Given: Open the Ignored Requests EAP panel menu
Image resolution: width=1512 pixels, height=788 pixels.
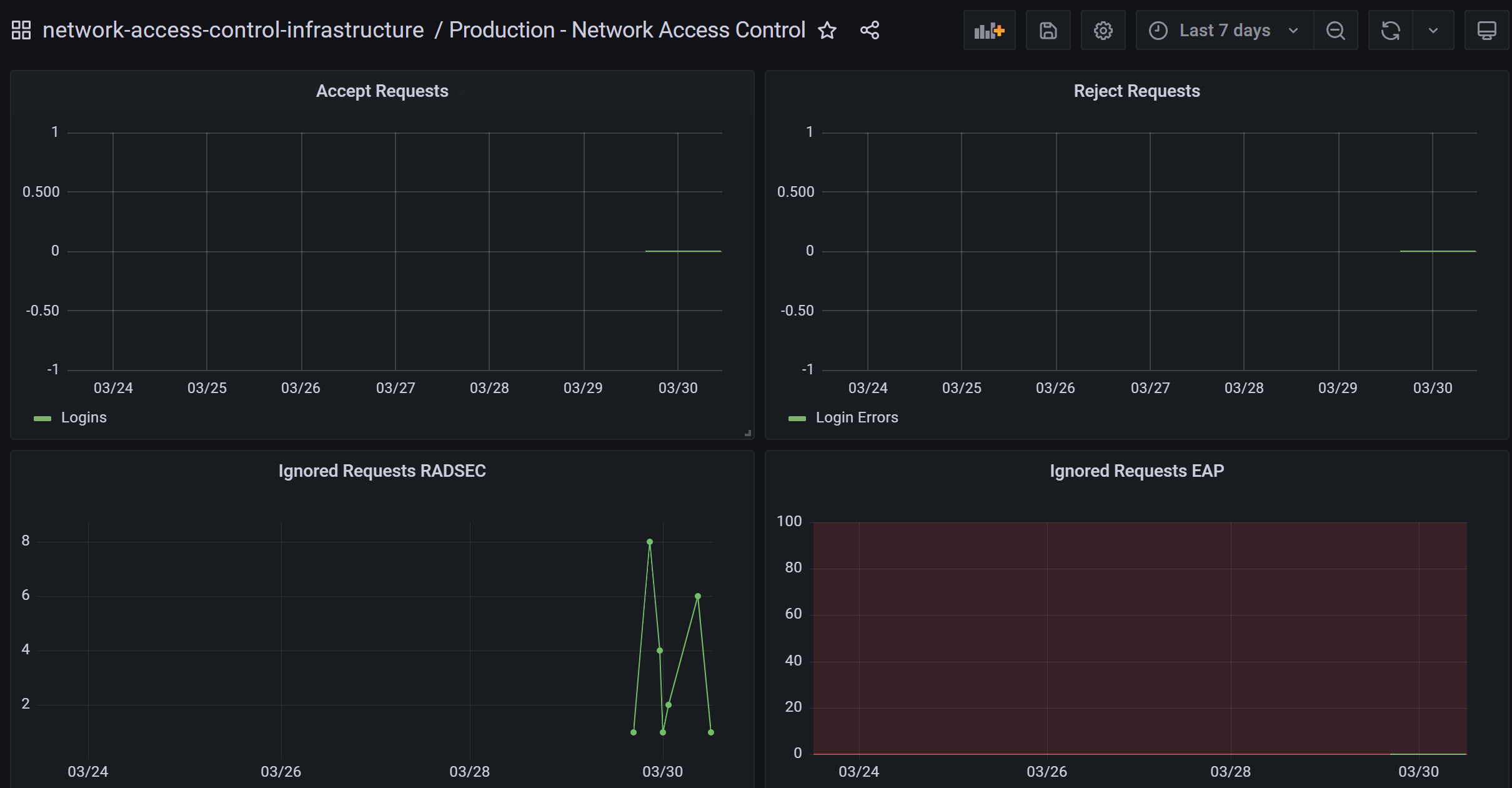Looking at the screenshot, I should (1136, 471).
